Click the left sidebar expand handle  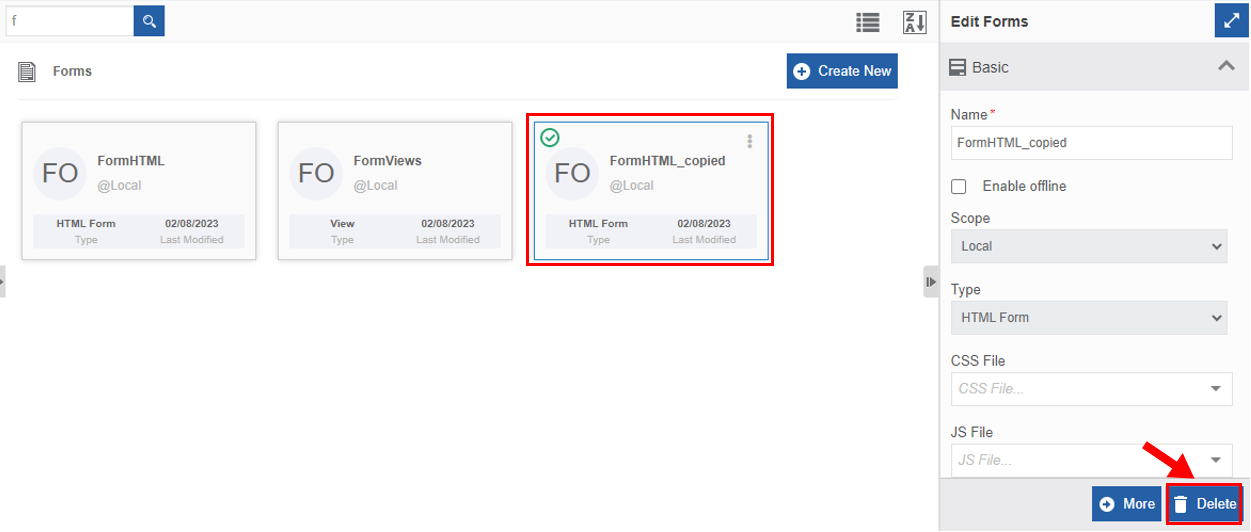(x=3, y=282)
